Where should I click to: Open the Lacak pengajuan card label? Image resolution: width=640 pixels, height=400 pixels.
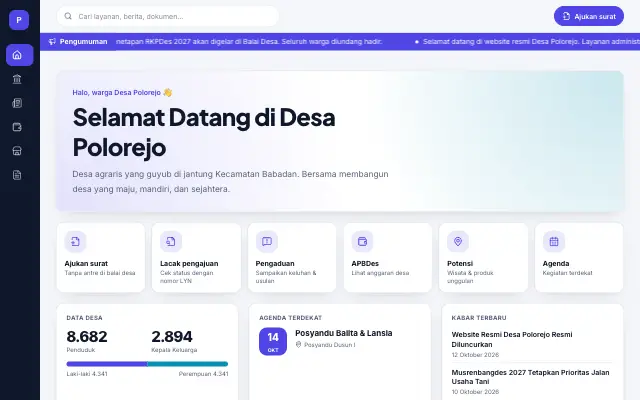point(189,264)
